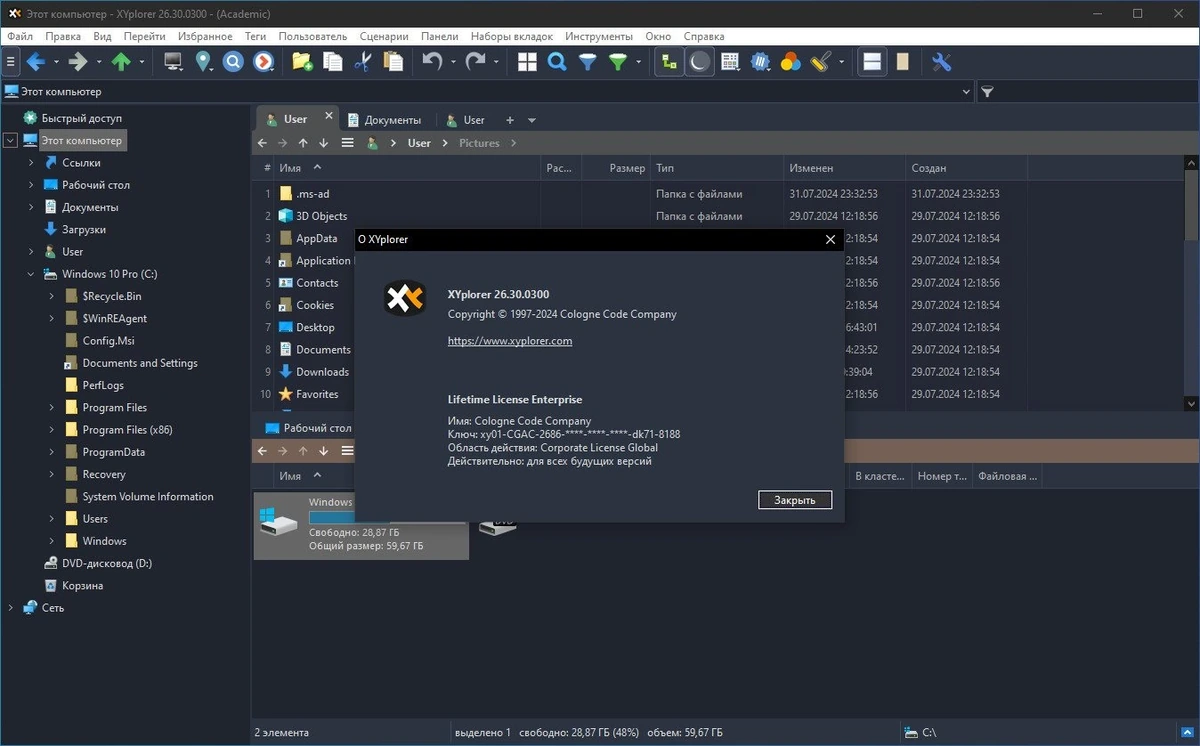The height and width of the screenshot is (746, 1200).
Task: Open the Файл menu
Action: click(x=20, y=36)
